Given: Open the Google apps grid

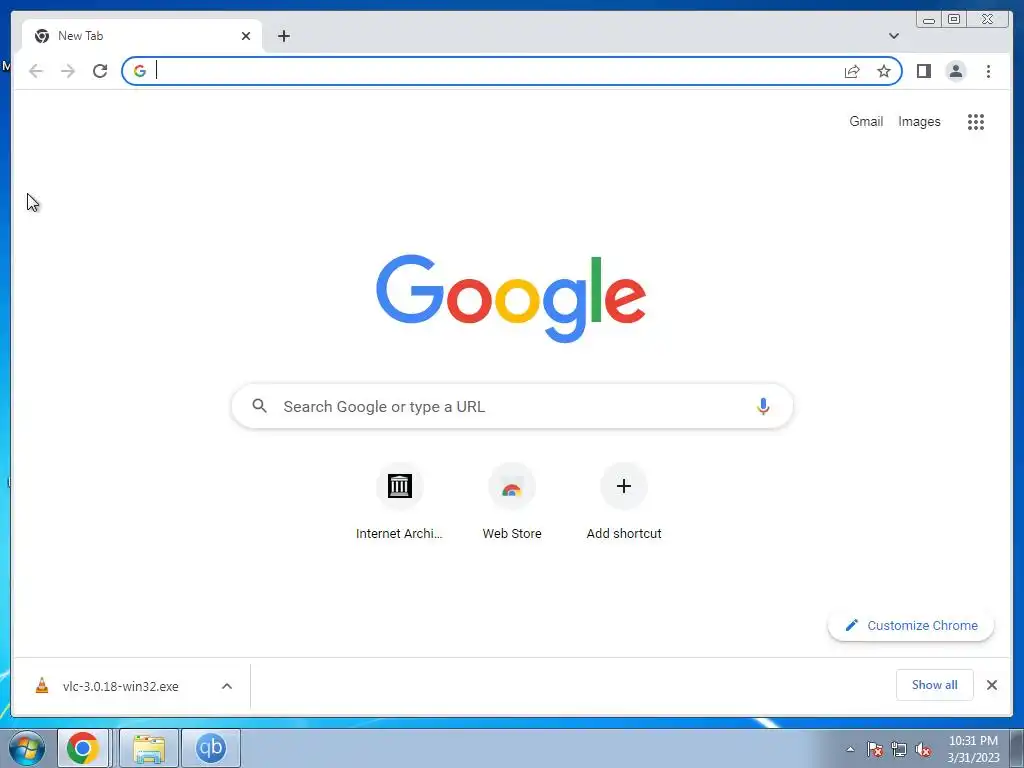Looking at the screenshot, I should click(976, 121).
